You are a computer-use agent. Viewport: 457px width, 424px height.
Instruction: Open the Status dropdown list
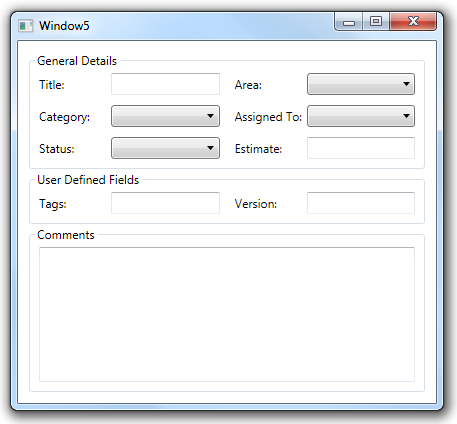pos(165,148)
